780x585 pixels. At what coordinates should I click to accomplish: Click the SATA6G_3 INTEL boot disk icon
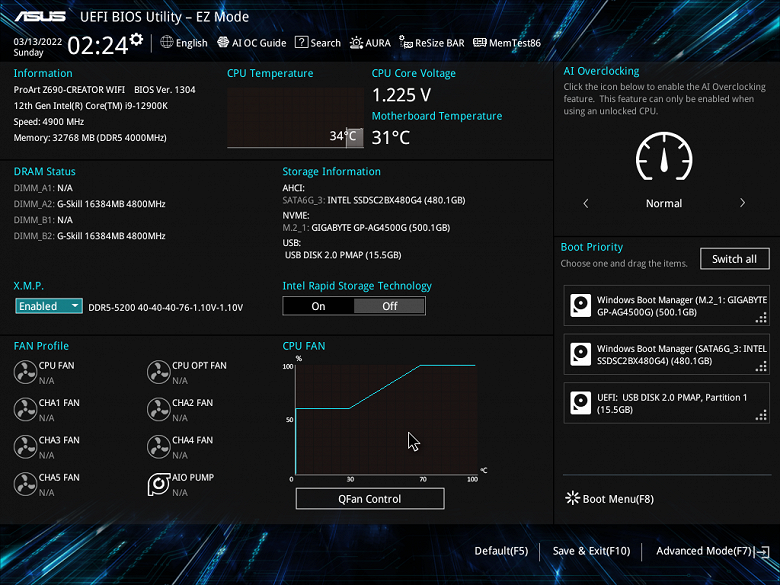pos(581,354)
